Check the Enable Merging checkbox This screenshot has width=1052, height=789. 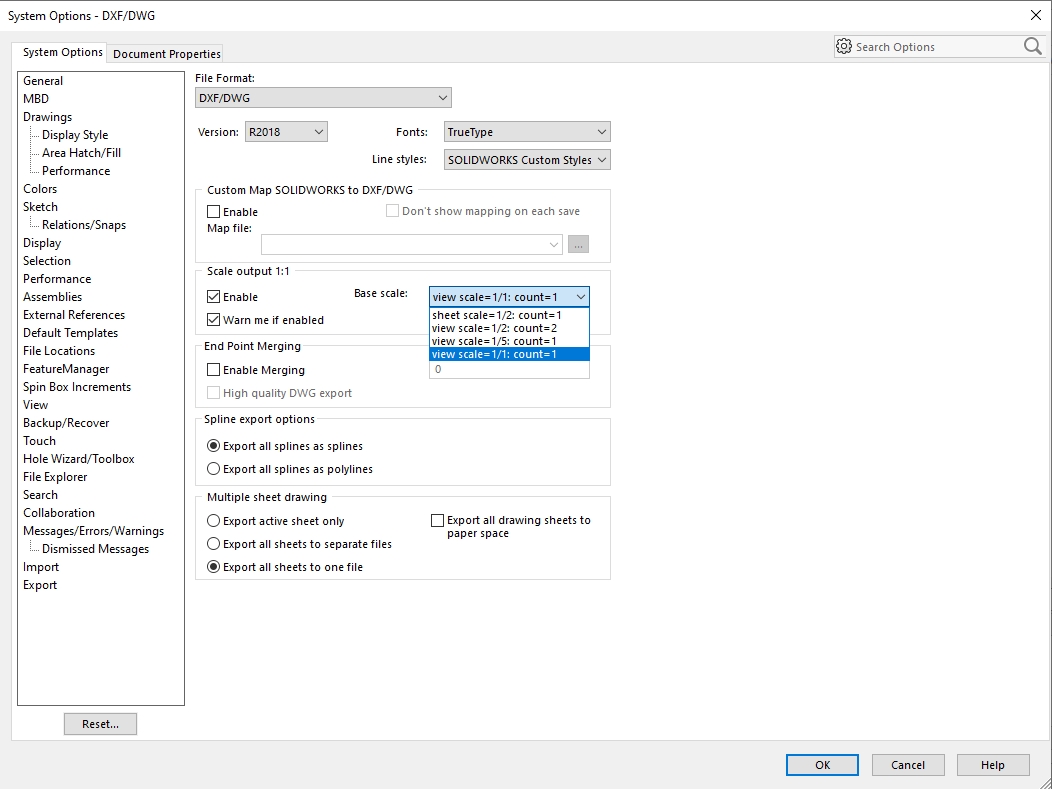click(x=214, y=370)
